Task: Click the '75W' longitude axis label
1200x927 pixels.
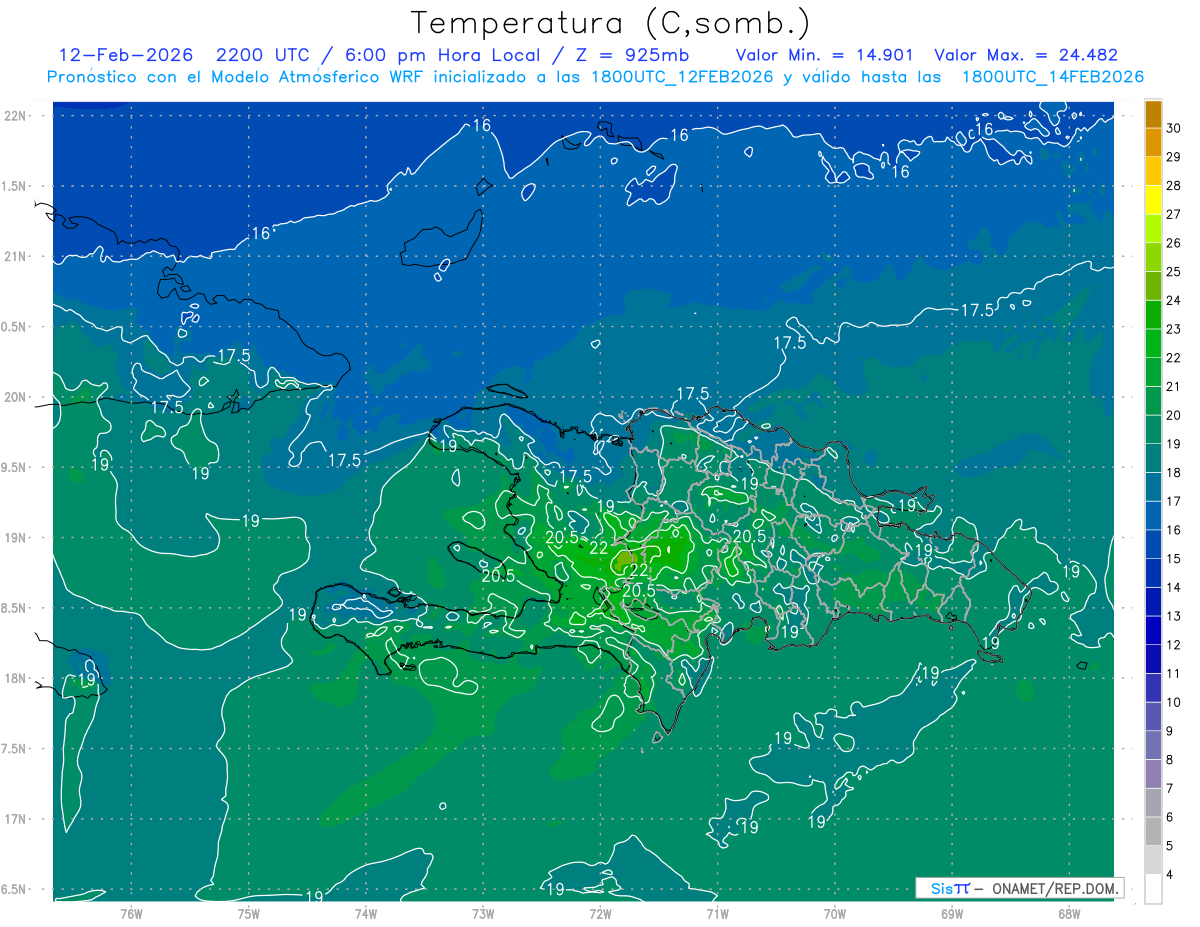Action: (248, 913)
